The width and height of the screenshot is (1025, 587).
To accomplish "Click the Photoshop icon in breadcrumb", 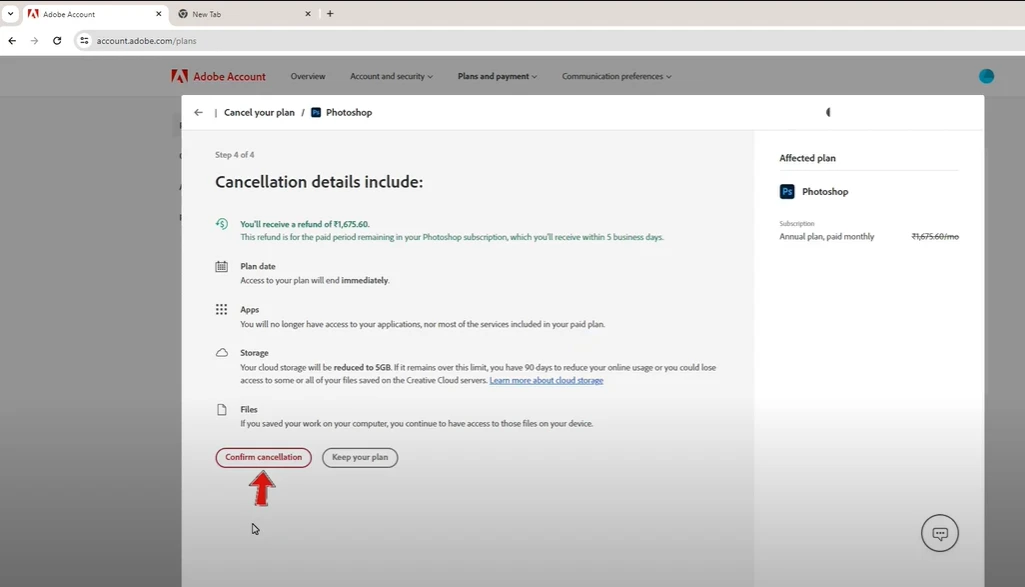I will pos(316,112).
